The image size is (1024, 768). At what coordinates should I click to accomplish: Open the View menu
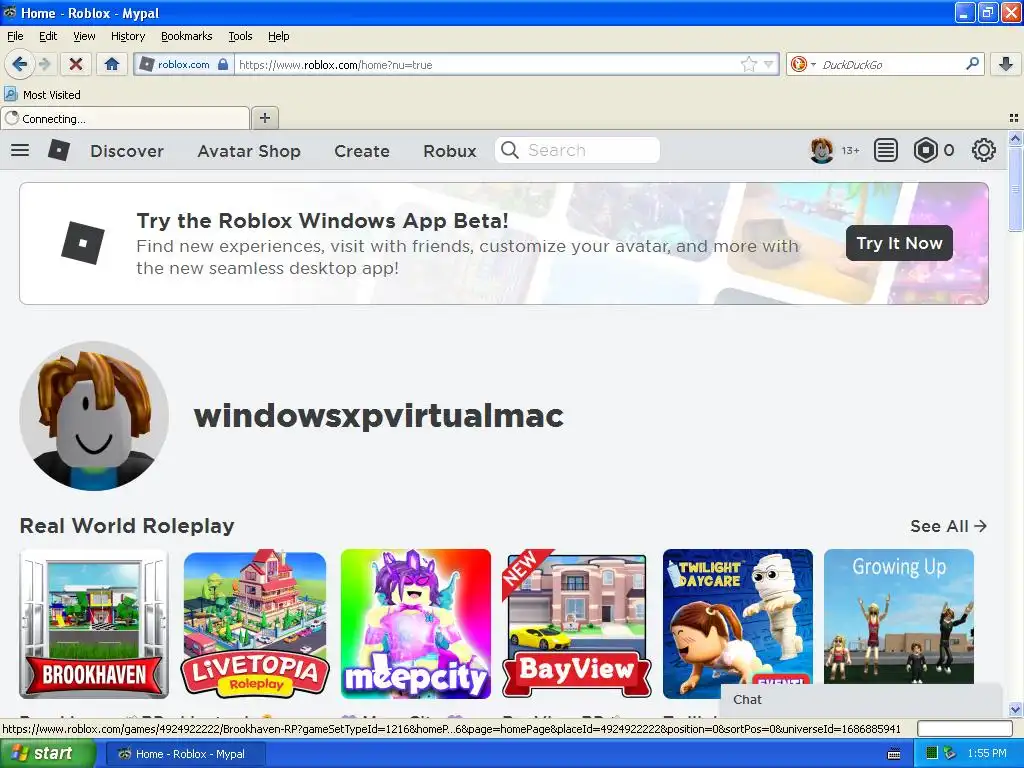[x=84, y=36]
